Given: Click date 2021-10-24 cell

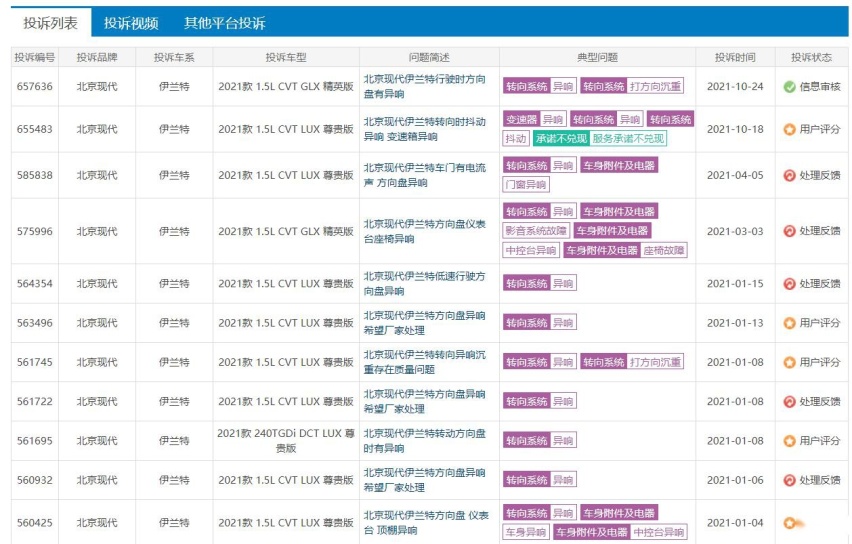Looking at the screenshot, I should click(735, 86).
